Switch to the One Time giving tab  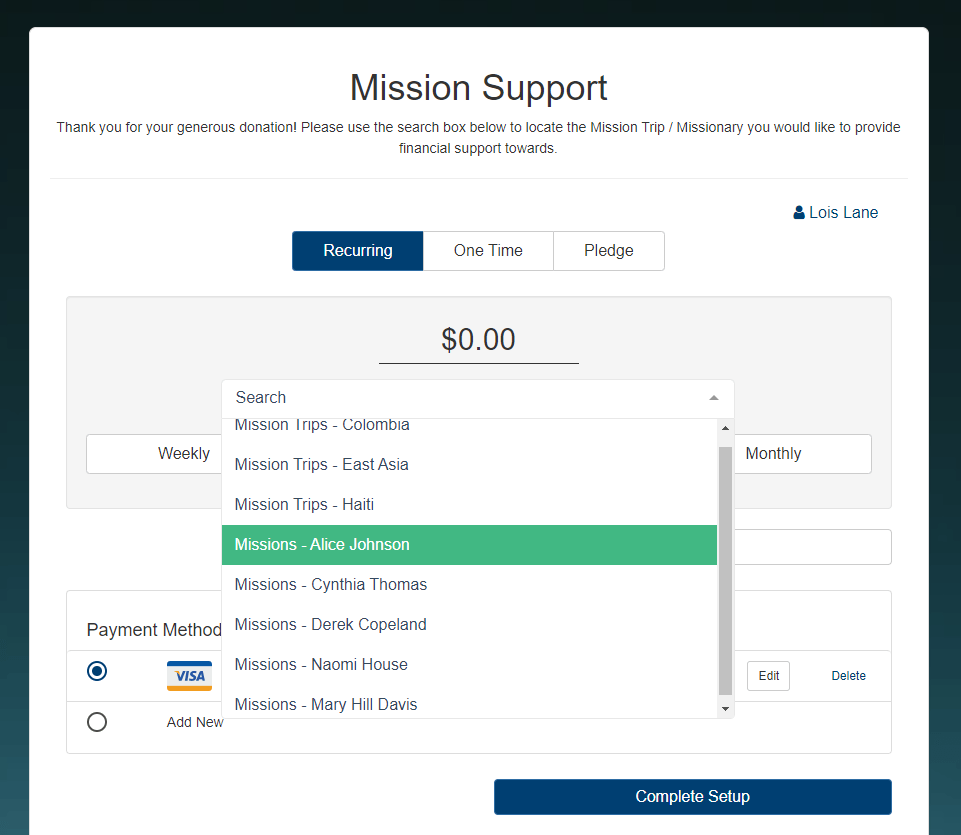(488, 251)
